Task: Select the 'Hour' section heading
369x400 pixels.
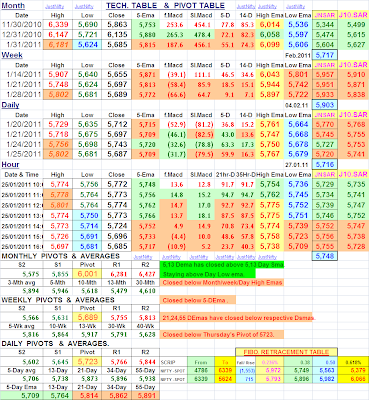Action: pyautogui.click(x=10, y=165)
